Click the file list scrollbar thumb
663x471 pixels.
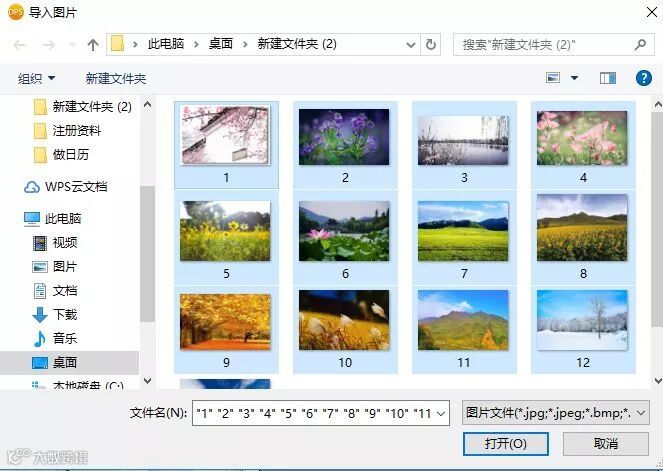[658, 220]
